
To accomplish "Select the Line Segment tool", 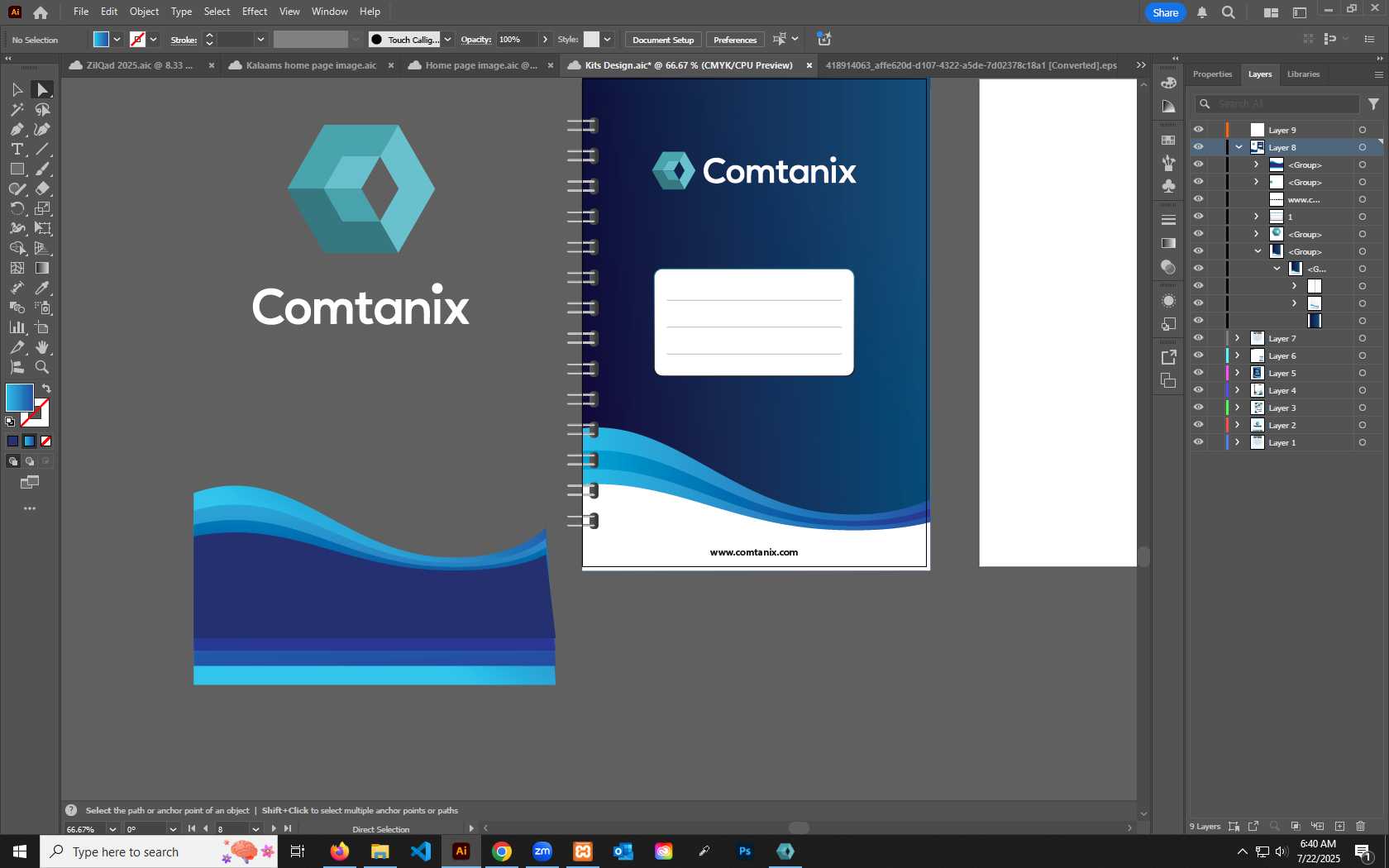I will pyautogui.click(x=42, y=149).
